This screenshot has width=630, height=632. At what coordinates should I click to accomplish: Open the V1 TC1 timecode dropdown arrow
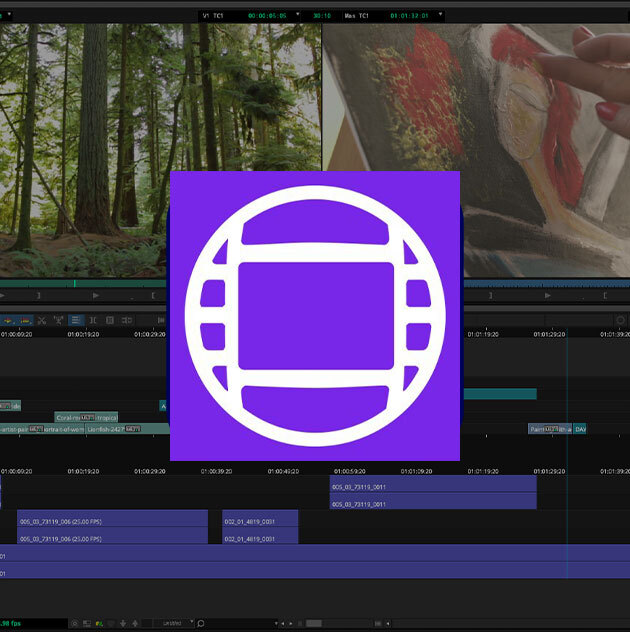coord(298,14)
